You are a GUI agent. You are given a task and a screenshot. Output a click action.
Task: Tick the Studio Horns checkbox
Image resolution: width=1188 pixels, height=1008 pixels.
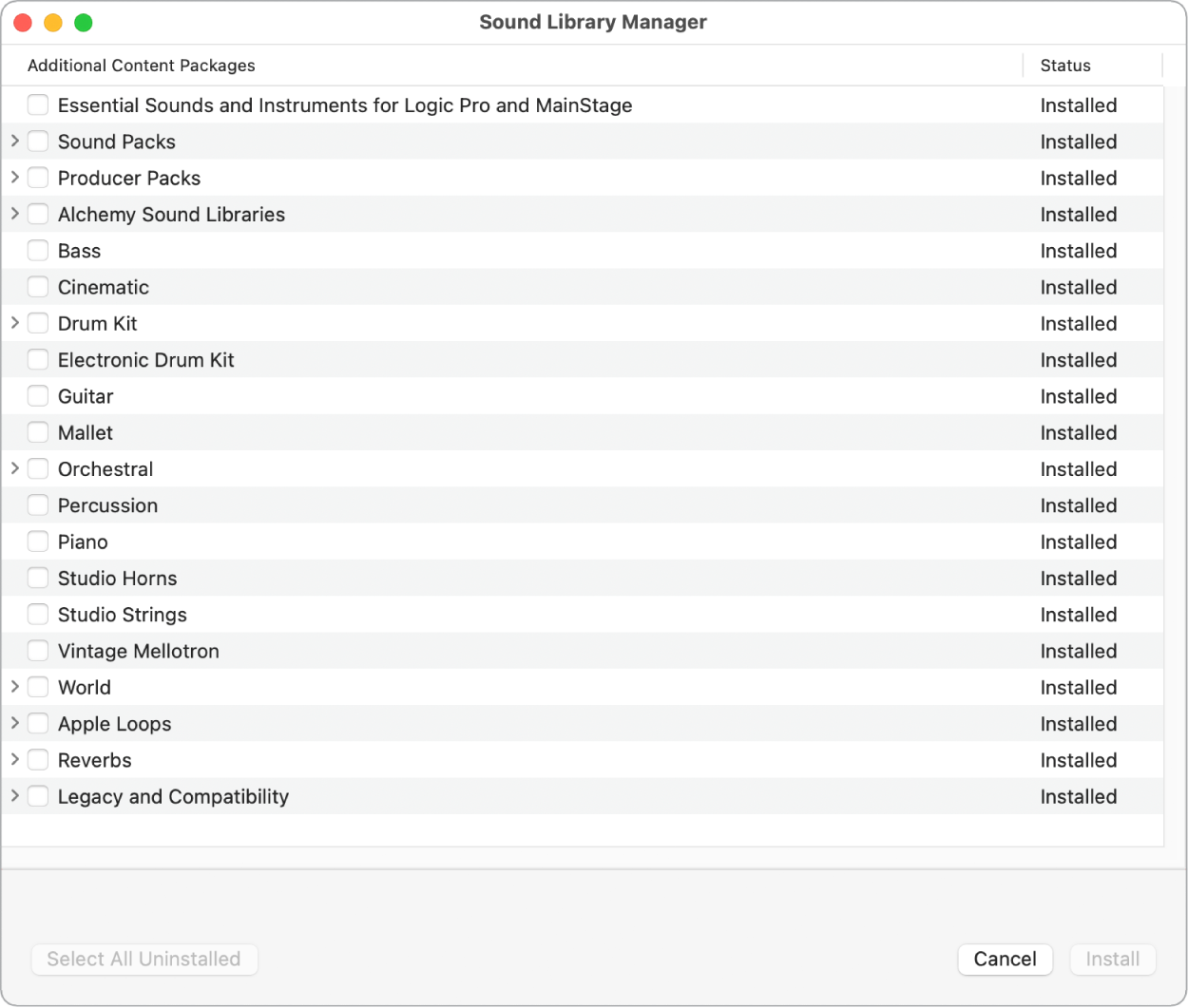38,578
